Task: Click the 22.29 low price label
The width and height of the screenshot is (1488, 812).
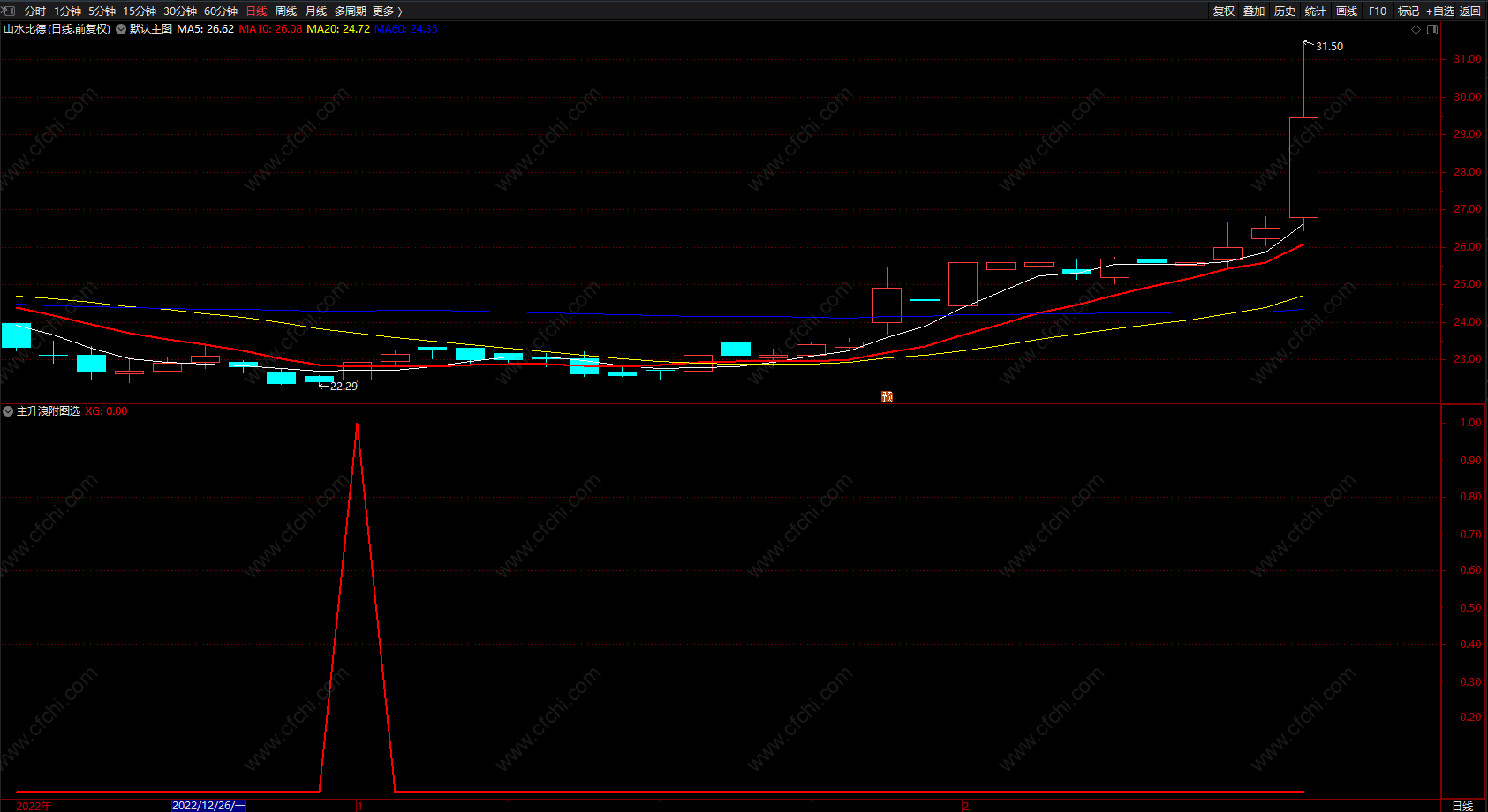Action: pyautogui.click(x=344, y=387)
